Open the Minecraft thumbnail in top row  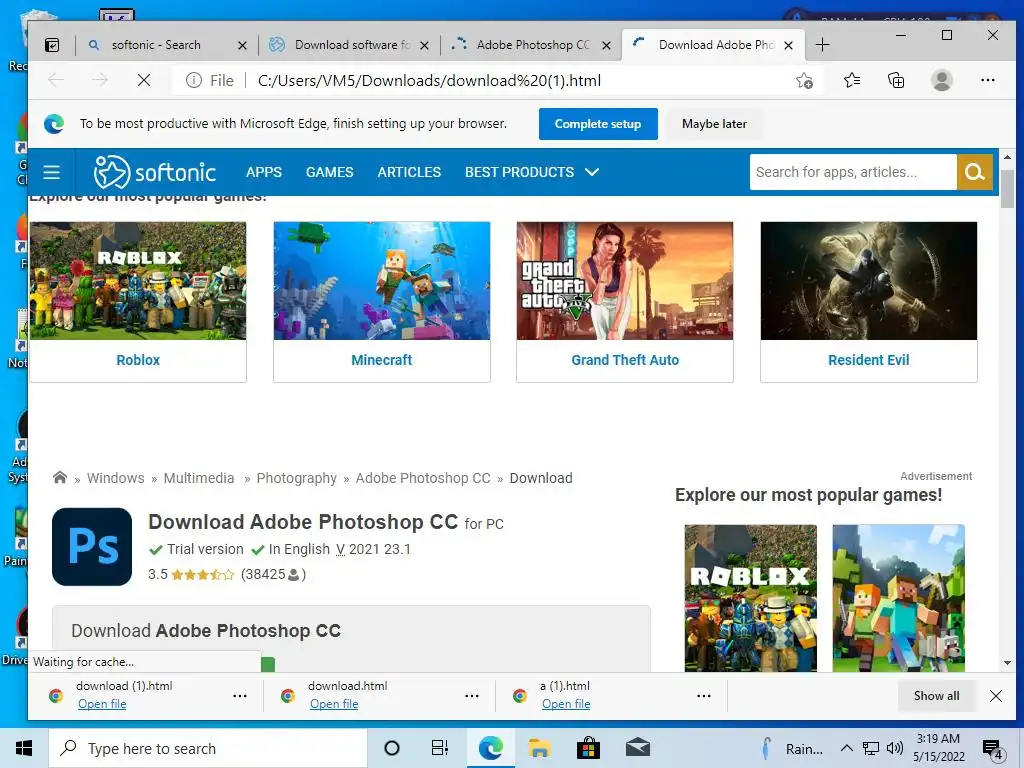[381, 280]
